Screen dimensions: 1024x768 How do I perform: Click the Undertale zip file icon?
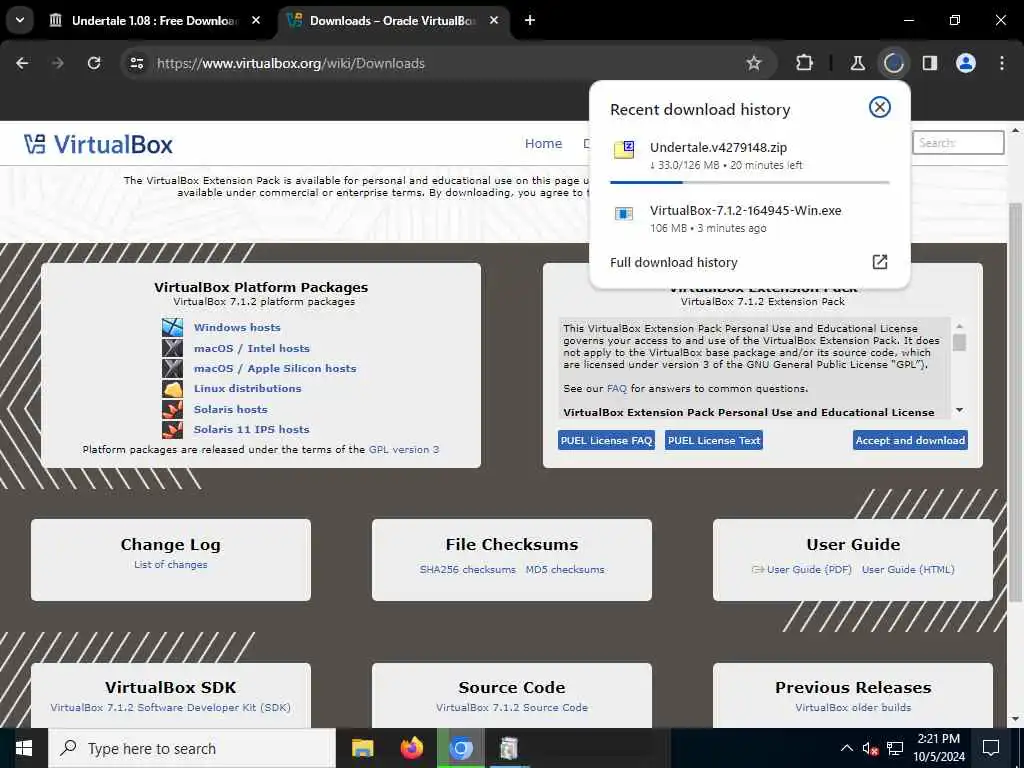pos(624,150)
